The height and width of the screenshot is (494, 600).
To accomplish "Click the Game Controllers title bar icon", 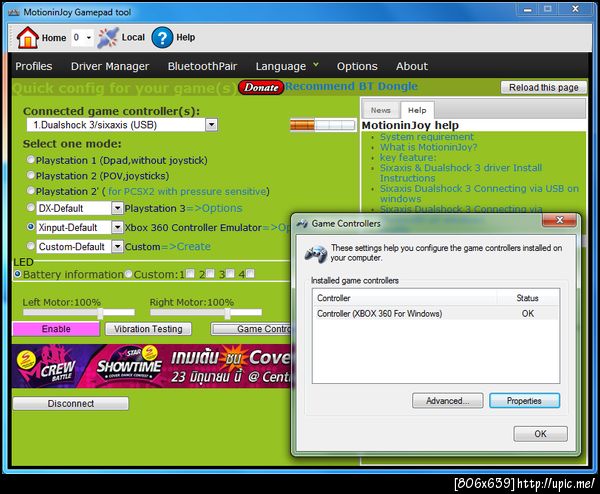I will (302, 223).
